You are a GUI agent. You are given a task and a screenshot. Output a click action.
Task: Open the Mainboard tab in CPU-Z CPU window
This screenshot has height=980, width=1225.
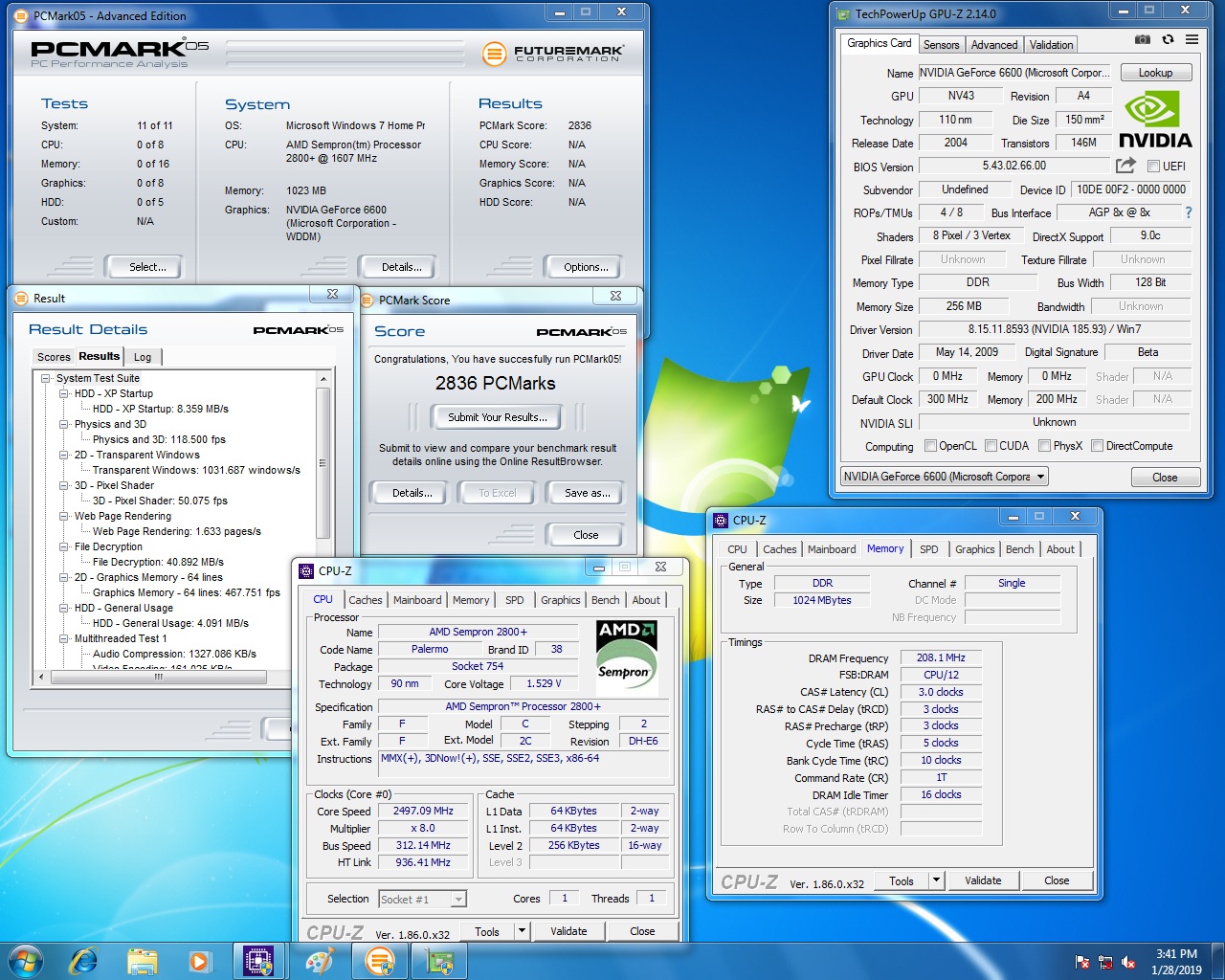(417, 600)
